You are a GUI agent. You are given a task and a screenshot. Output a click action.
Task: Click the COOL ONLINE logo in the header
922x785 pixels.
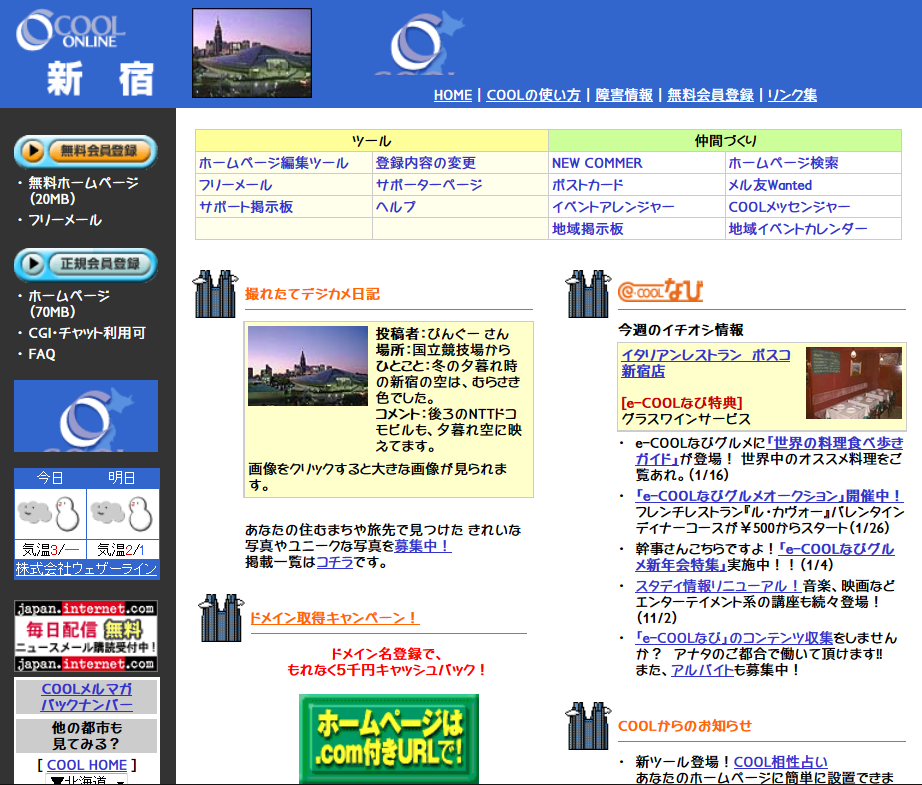70,30
